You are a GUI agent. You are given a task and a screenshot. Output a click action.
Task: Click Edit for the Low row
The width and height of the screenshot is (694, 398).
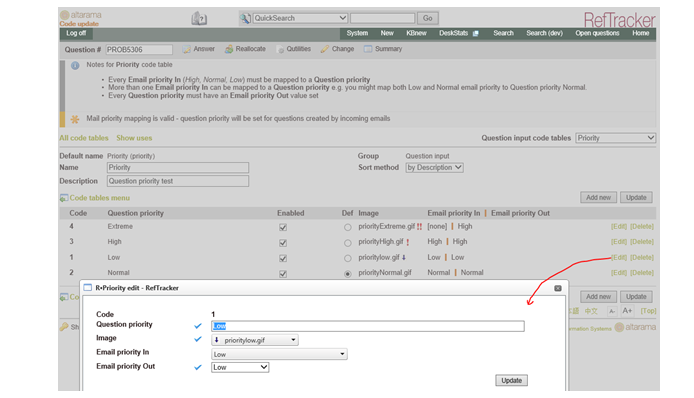(x=619, y=258)
